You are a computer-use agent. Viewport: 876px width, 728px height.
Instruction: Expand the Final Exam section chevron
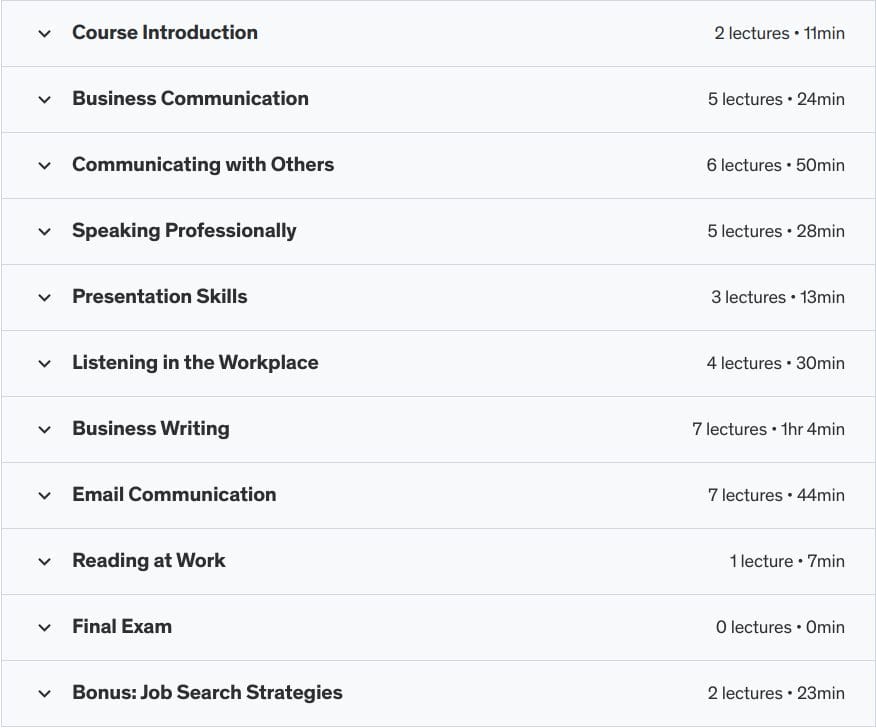[44, 627]
